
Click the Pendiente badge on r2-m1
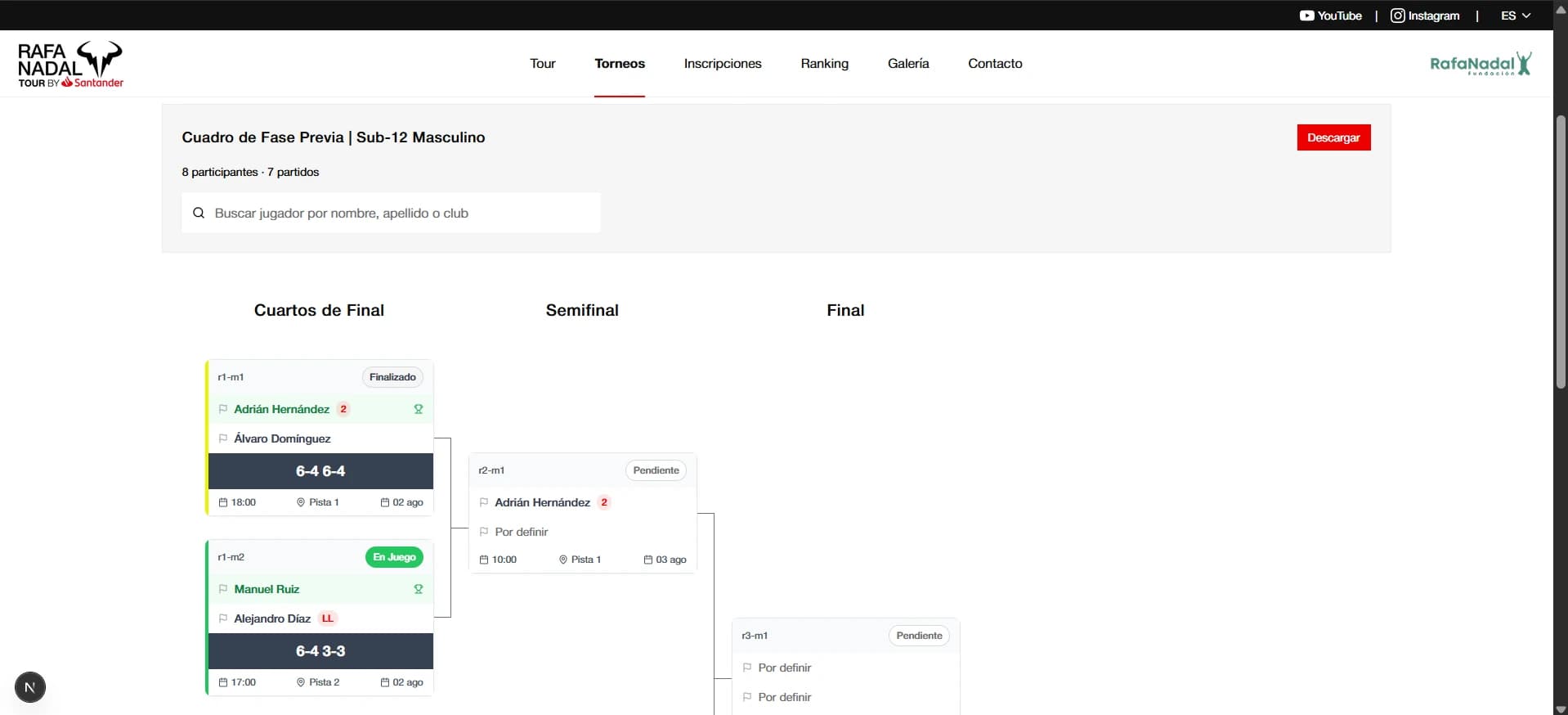coord(656,470)
